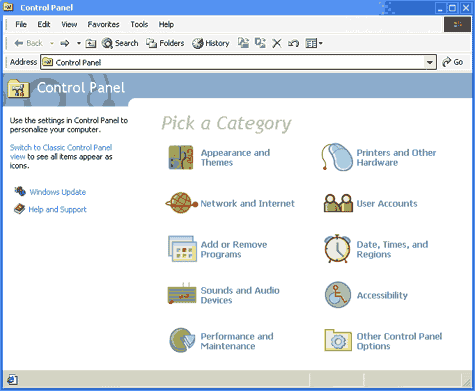Screen dimensions: 475x391
Task: Open the Help and Support link
Action: point(57,209)
